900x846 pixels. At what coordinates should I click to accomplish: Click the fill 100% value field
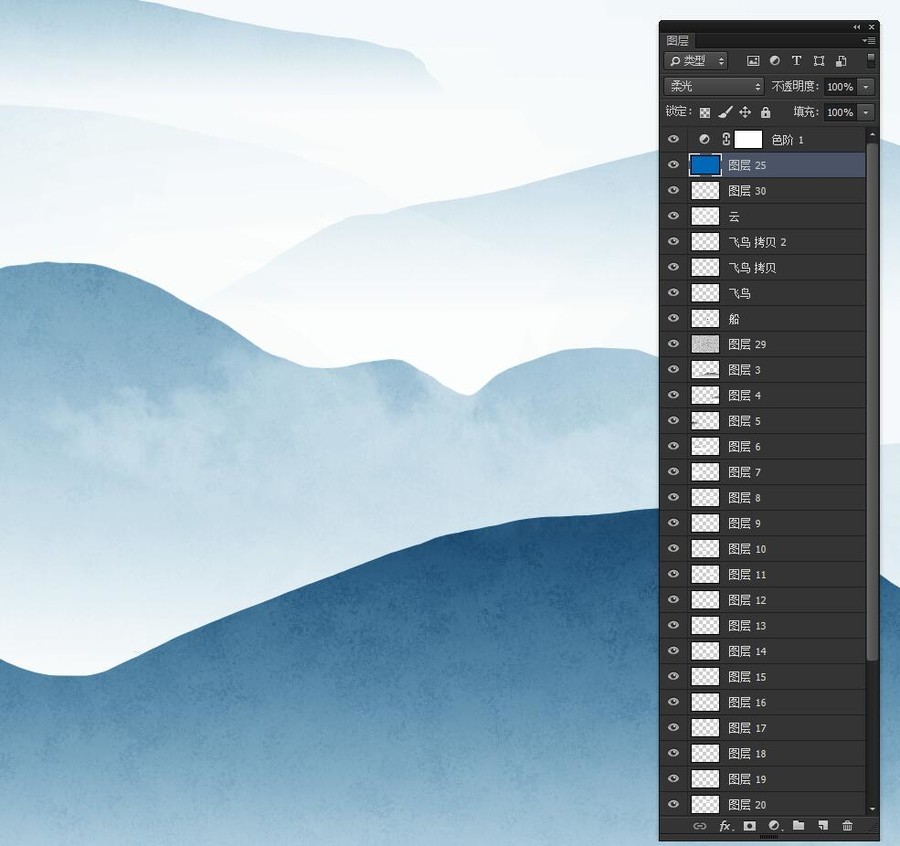pyautogui.click(x=840, y=112)
